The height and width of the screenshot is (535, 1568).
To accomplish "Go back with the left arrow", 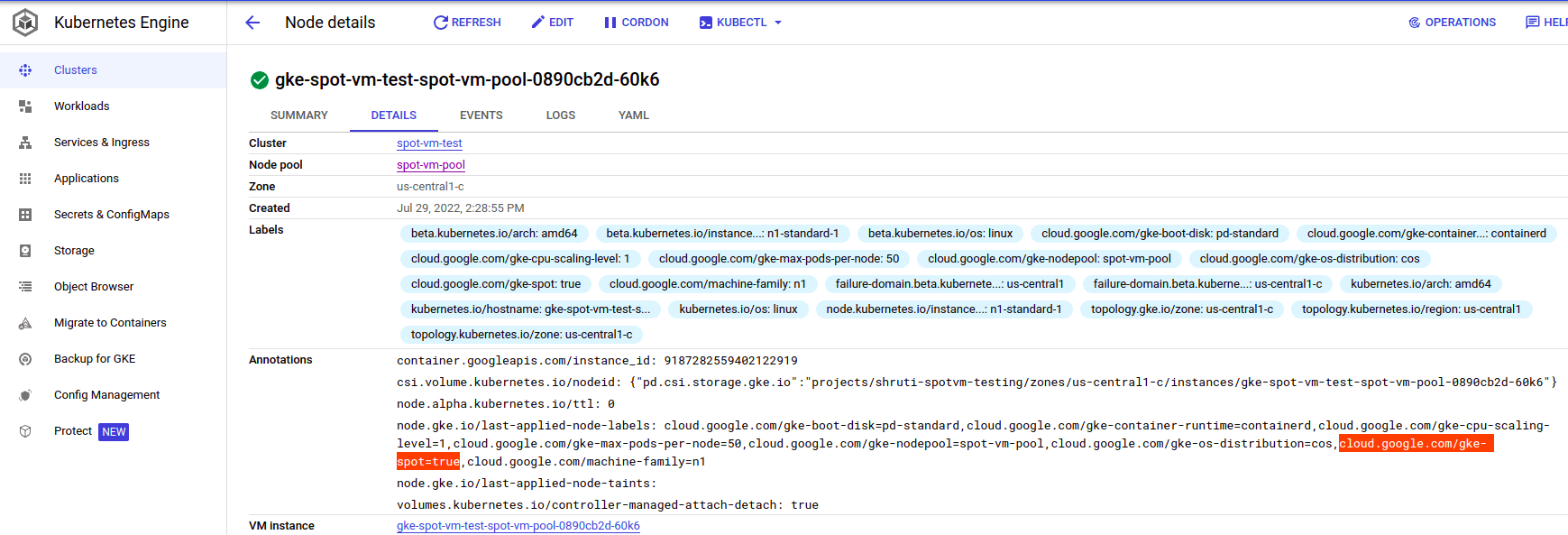I will (252, 23).
